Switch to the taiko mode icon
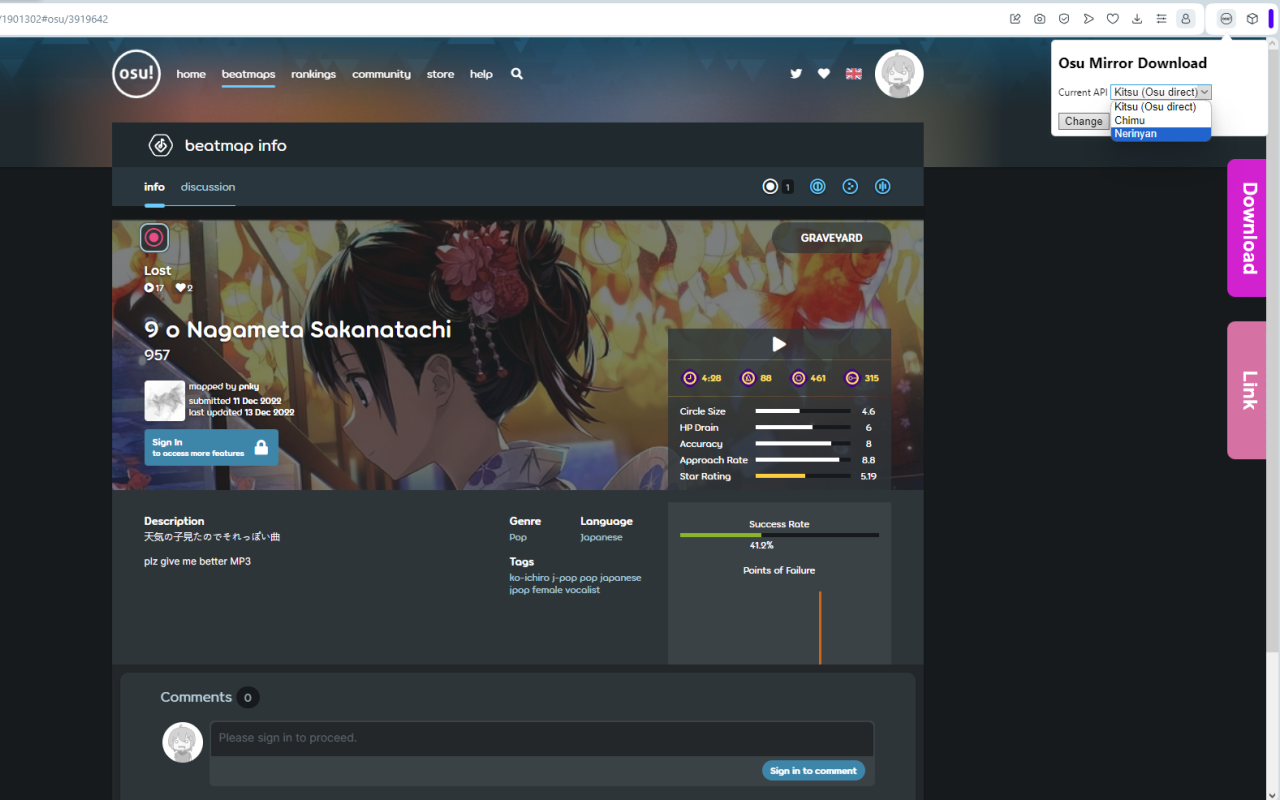 click(x=818, y=186)
